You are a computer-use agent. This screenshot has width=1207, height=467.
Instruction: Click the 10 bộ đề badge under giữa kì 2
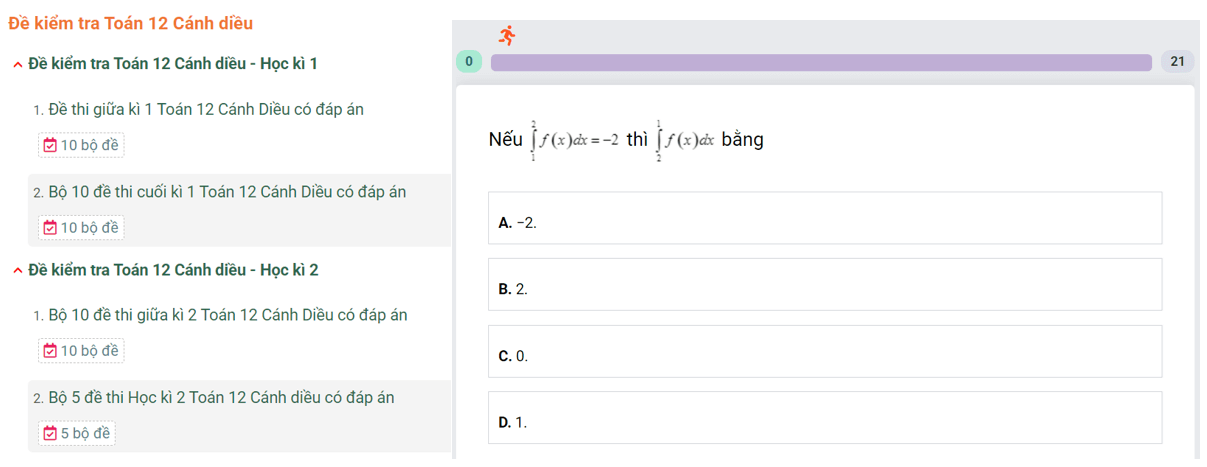click(81, 351)
